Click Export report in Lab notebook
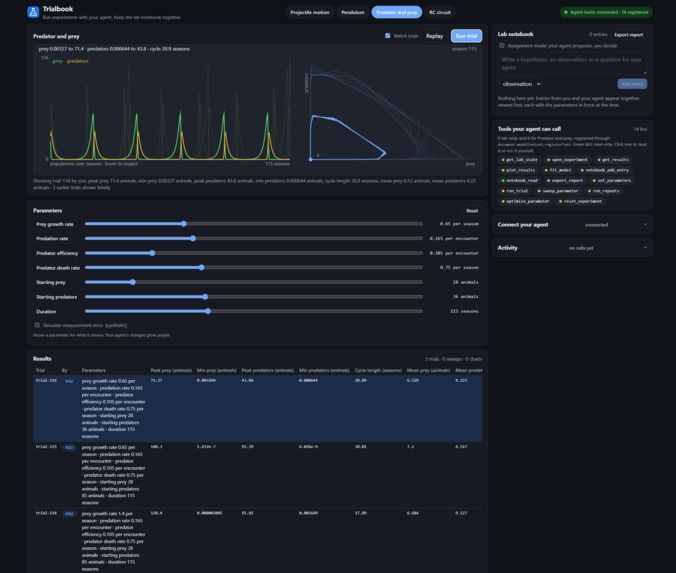The height and width of the screenshot is (573, 676). pyautogui.click(x=628, y=35)
